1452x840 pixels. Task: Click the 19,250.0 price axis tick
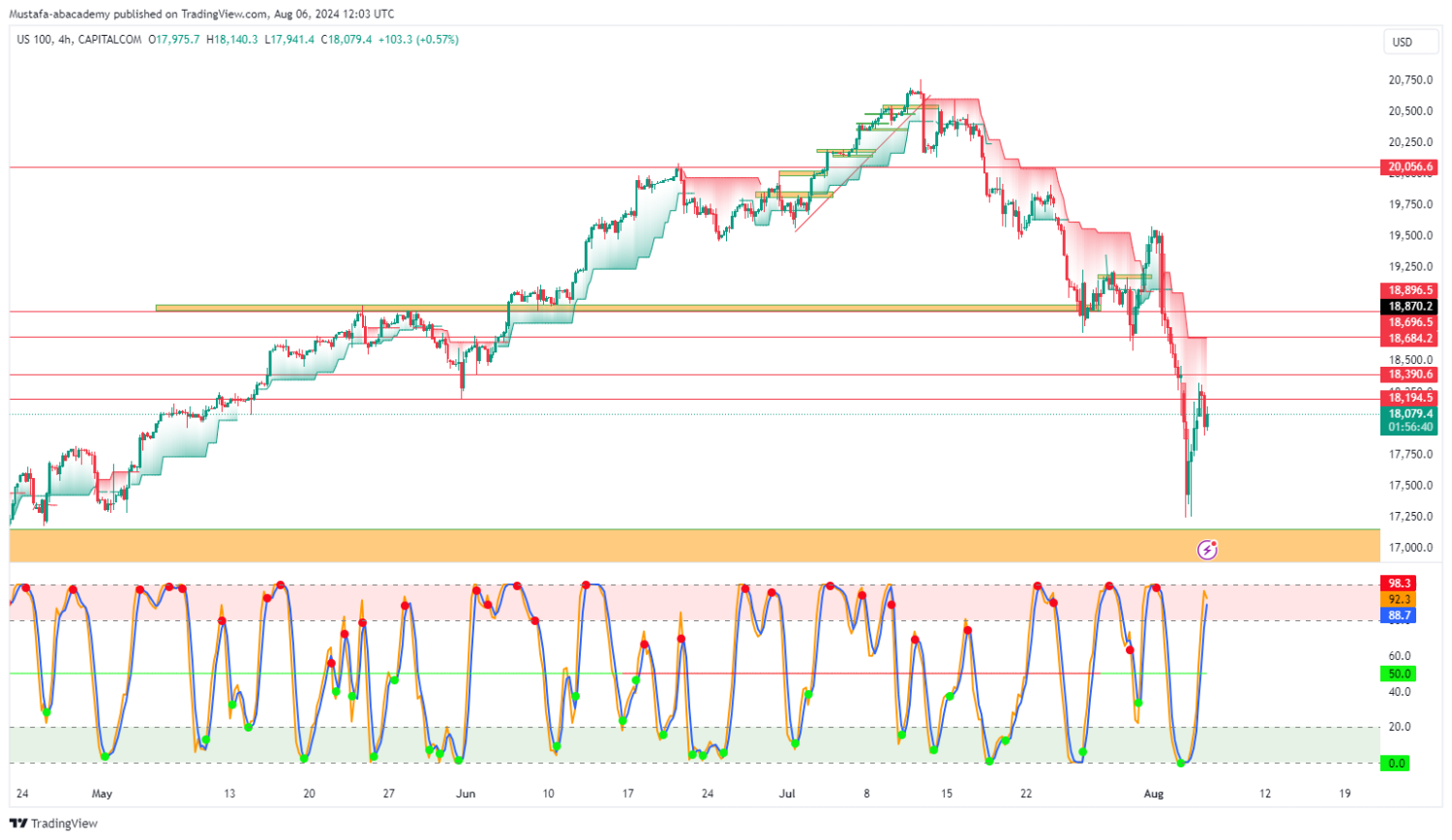click(1410, 267)
